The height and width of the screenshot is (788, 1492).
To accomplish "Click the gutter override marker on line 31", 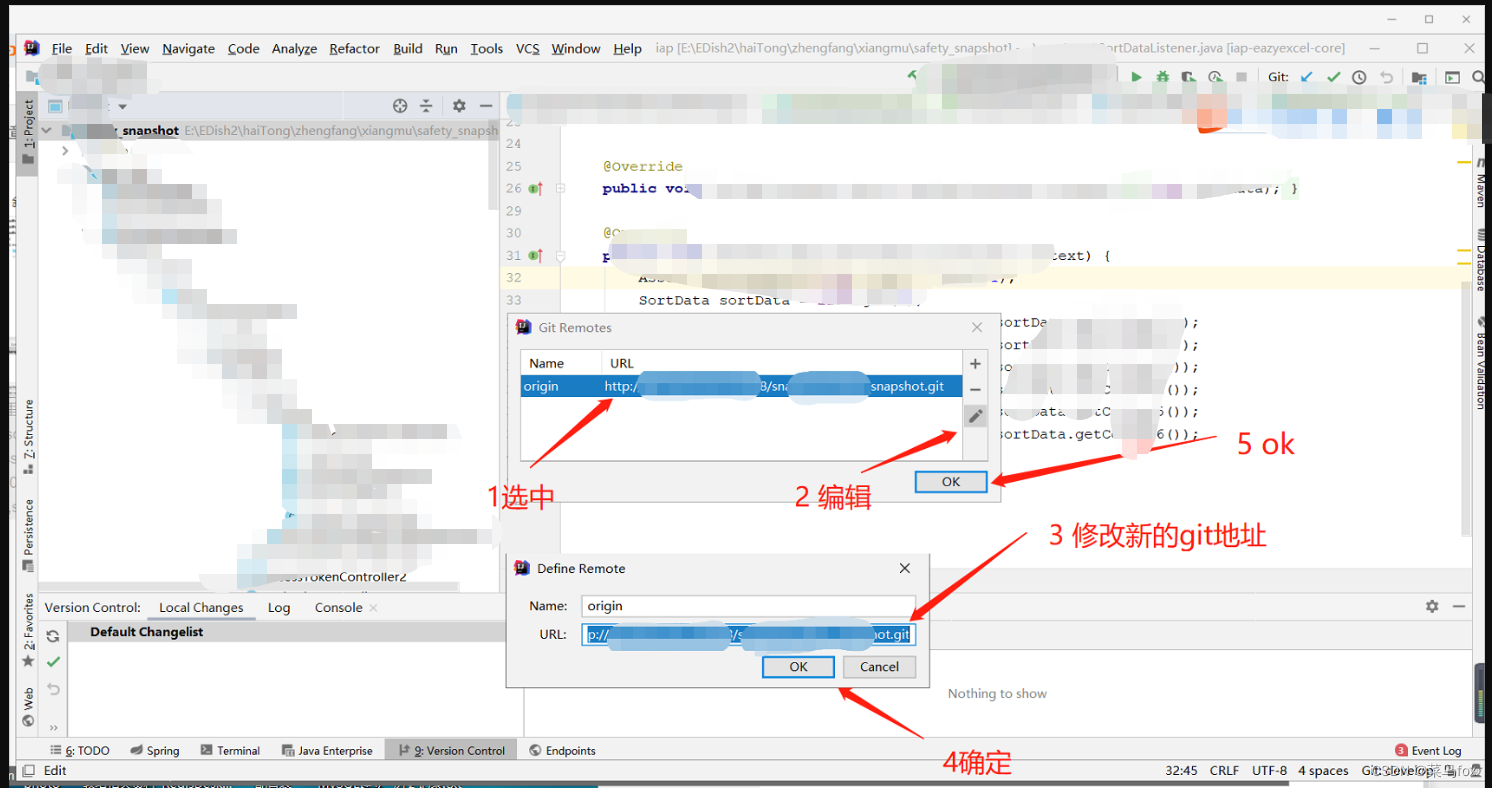I will 535,255.
